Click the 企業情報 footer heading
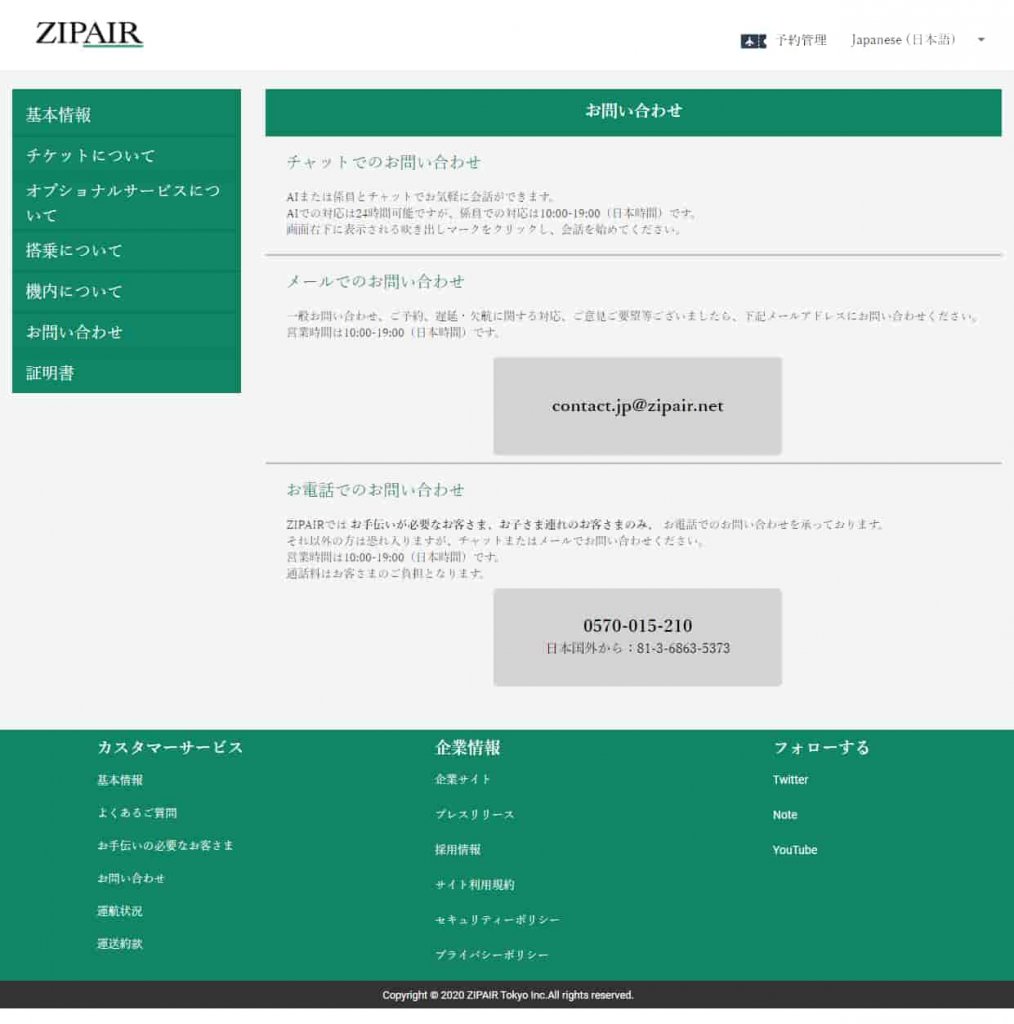The width and height of the screenshot is (1014, 1024). [468, 747]
